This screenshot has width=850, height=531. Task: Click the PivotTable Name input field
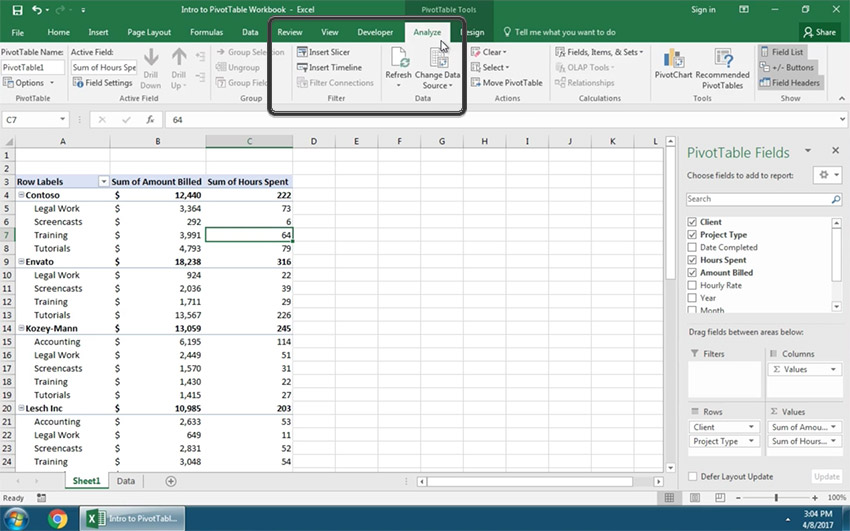coord(33,67)
